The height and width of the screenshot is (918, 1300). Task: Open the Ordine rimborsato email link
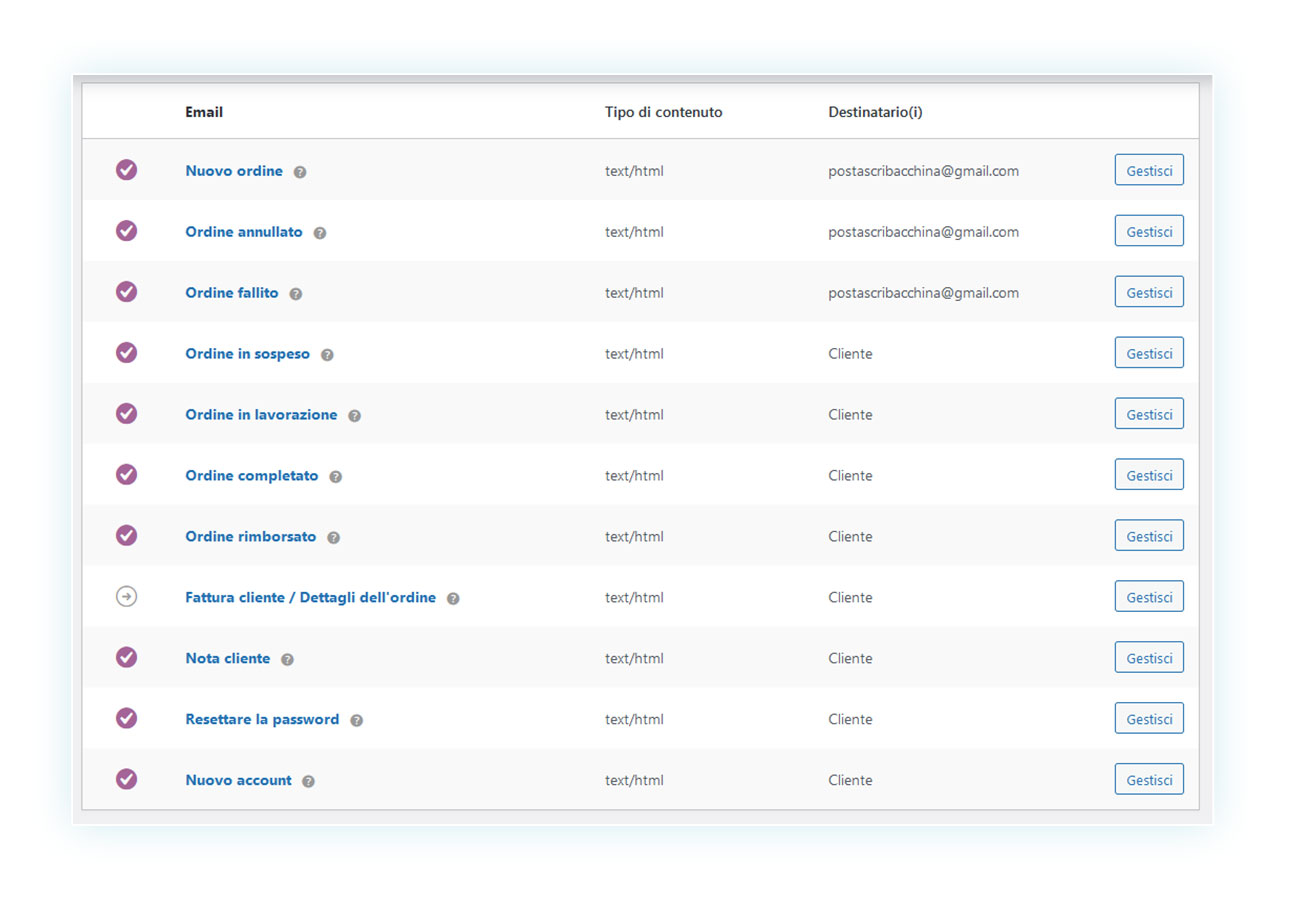251,537
